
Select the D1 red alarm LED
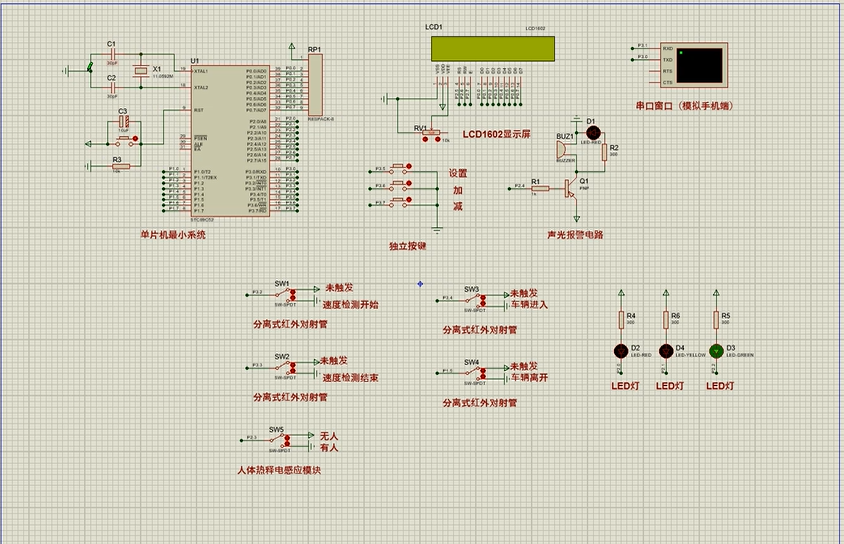tap(592, 132)
